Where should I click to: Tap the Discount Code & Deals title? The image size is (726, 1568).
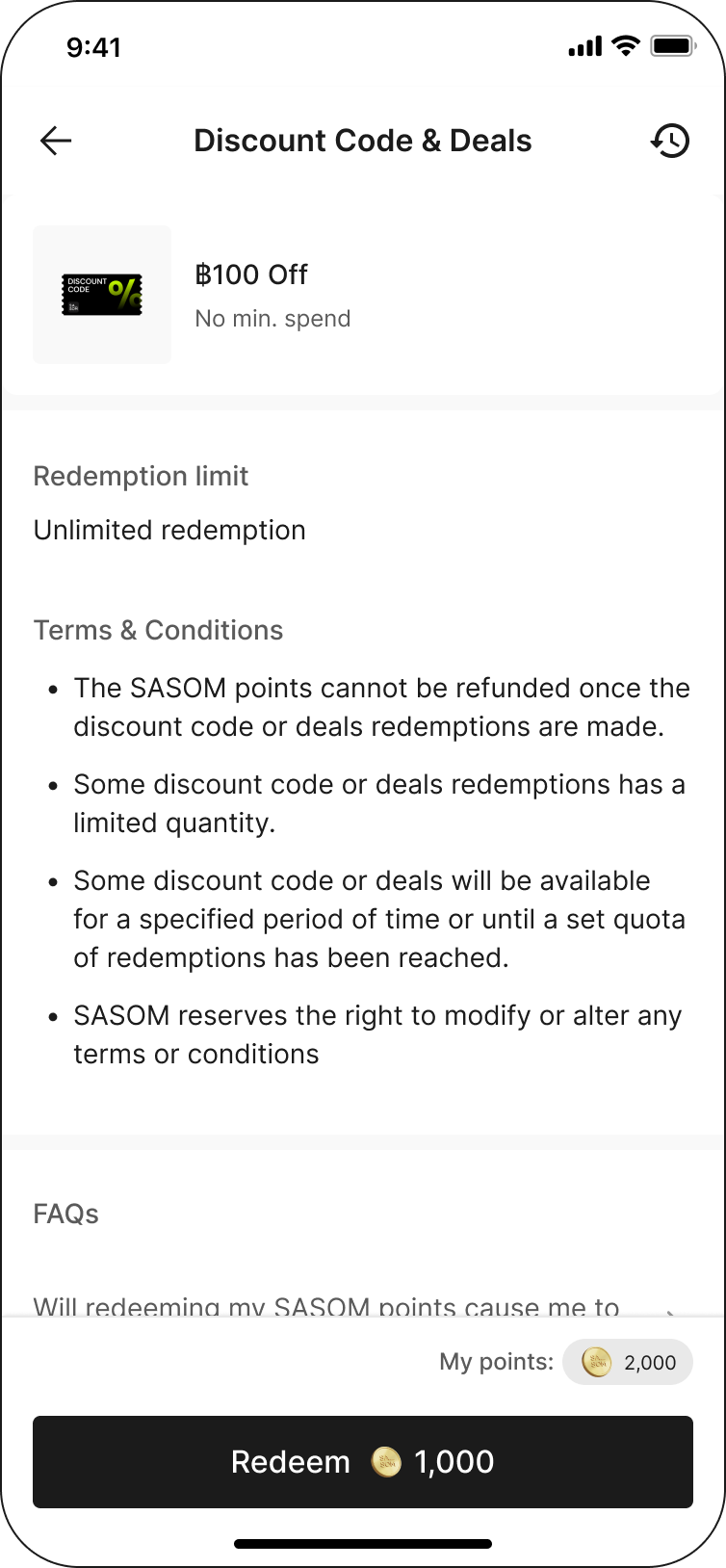[362, 141]
